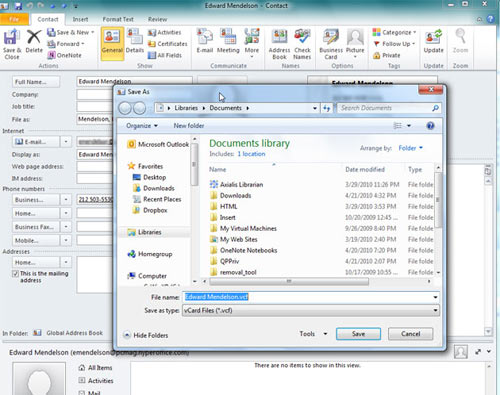Viewport: 500px width, 395px height.
Task: Open the change view options dropdown
Action: point(409,126)
